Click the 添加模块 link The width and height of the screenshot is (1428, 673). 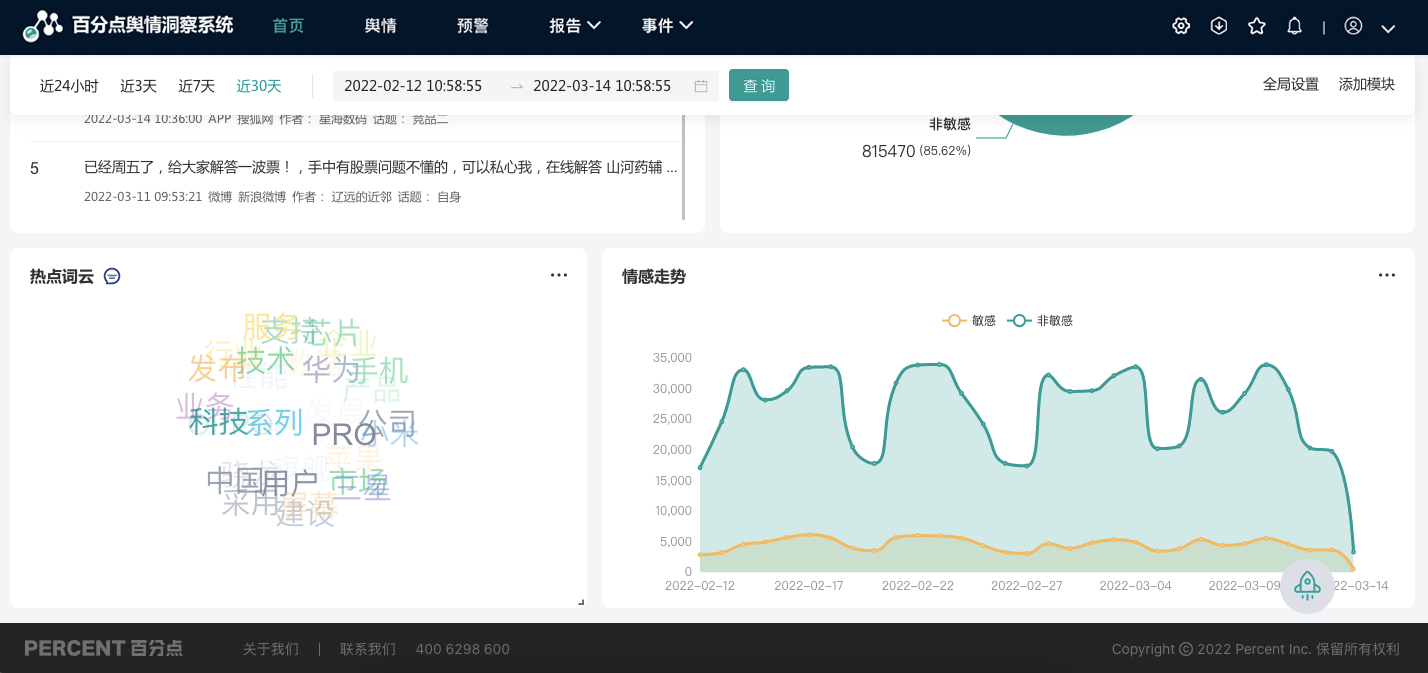[1366, 85]
